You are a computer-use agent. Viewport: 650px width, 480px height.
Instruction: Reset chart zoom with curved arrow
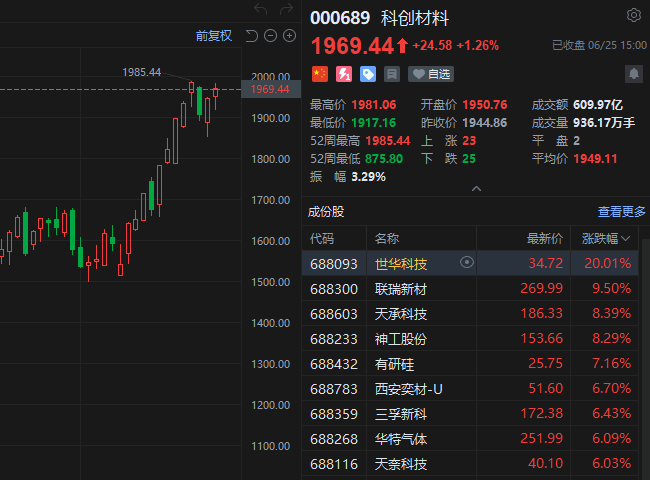(252, 36)
